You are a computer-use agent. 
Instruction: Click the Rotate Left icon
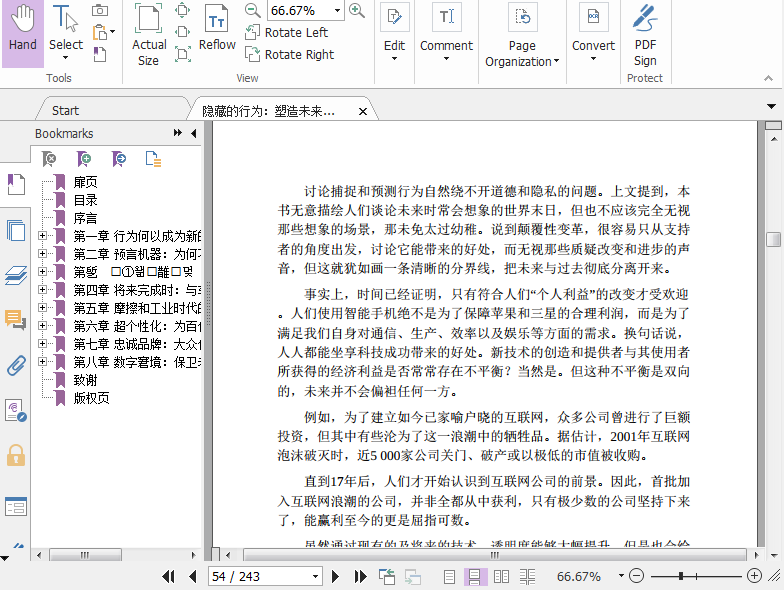pos(254,33)
